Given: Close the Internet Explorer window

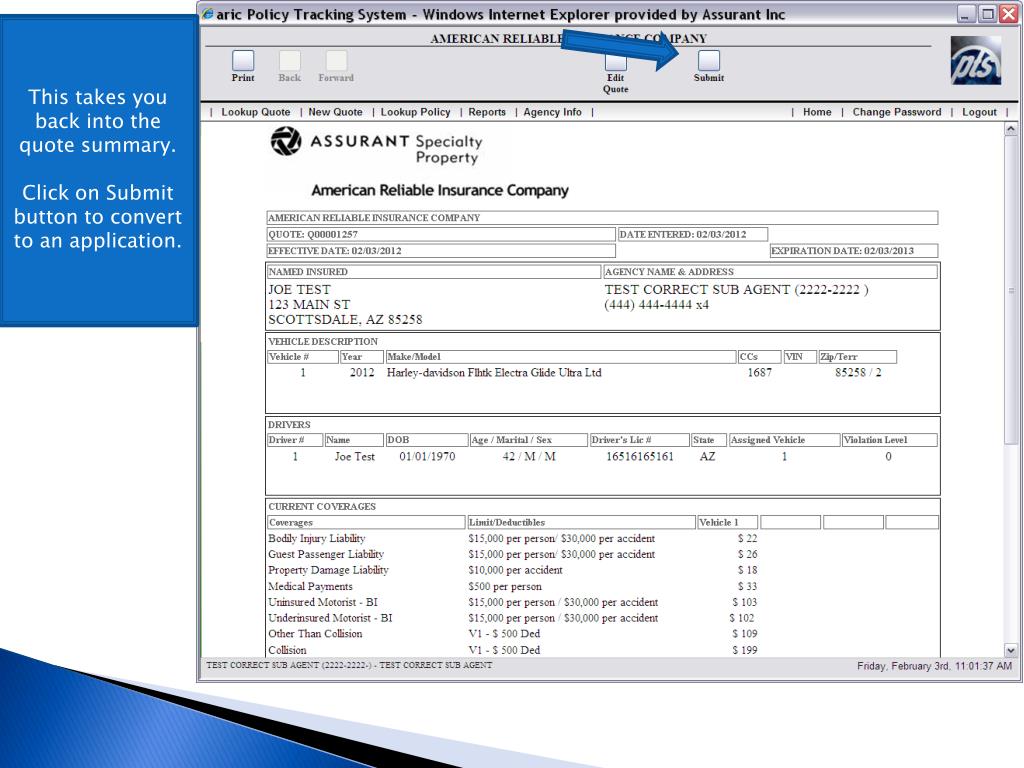Looking at the screenshot, I should 1009,14.
